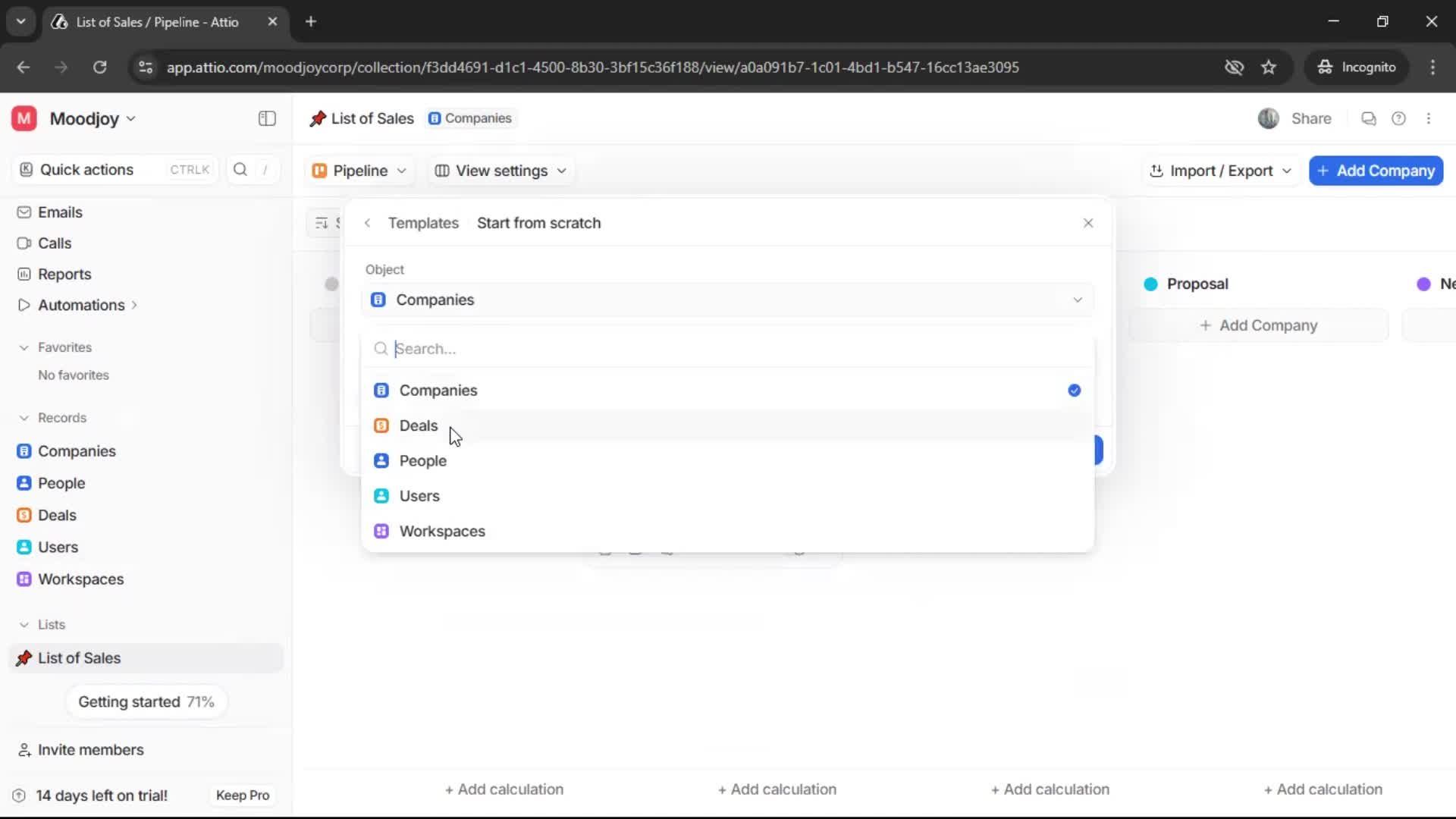Open the help question mark icon
This screenshot has width=1456, height=819.
coord(1399,118)
